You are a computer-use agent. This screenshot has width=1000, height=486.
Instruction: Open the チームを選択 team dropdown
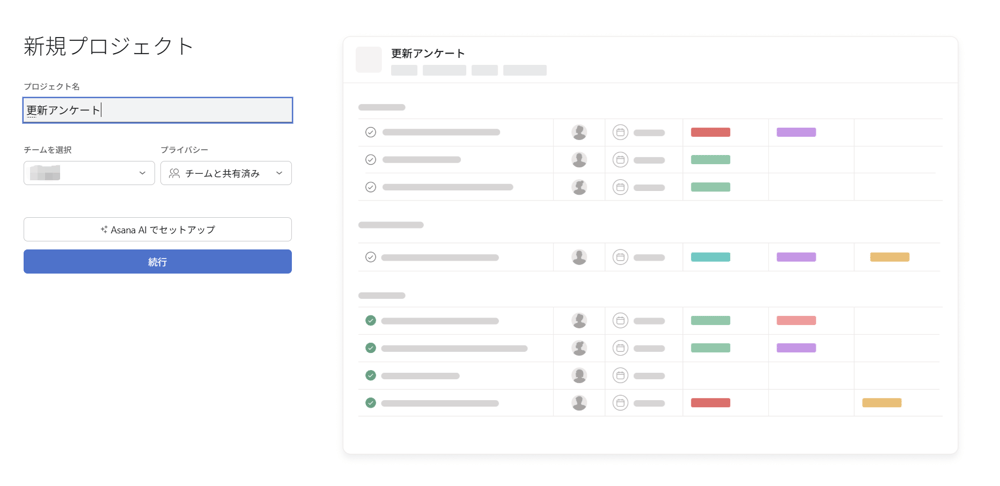click(x=89, y=173)
